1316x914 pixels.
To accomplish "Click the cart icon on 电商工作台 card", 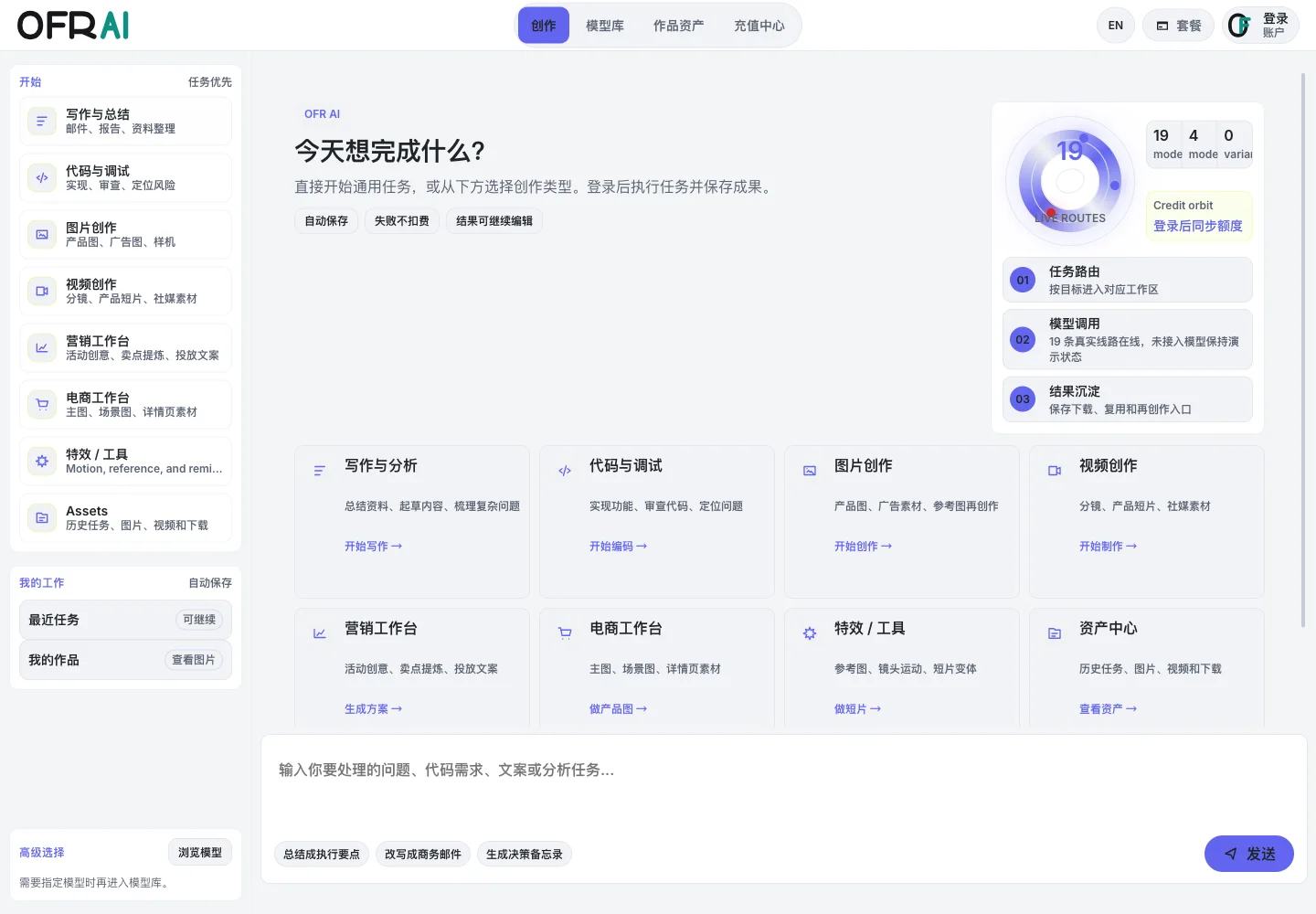I will click(565, 633).
